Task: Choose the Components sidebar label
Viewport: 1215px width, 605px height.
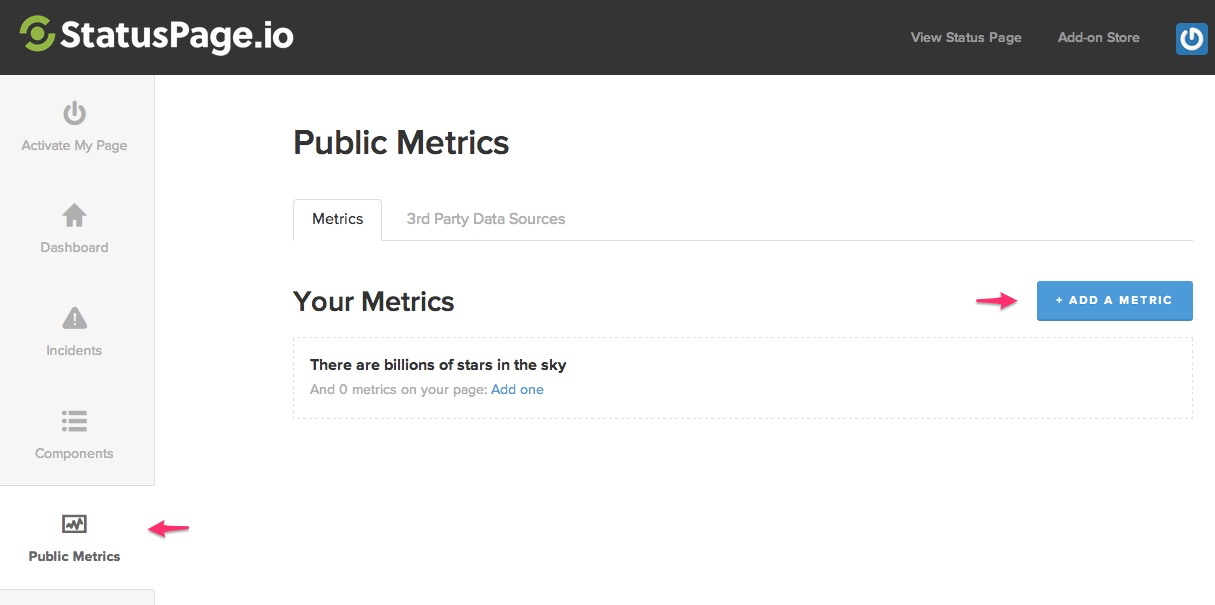Action: pyautogui.click(x=74, y=453)
